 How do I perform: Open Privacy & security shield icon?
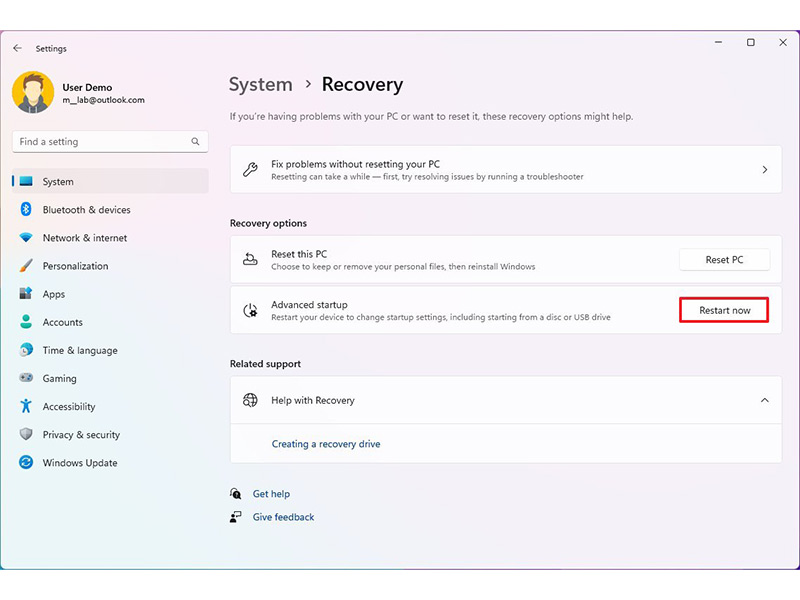pos(26,434)
